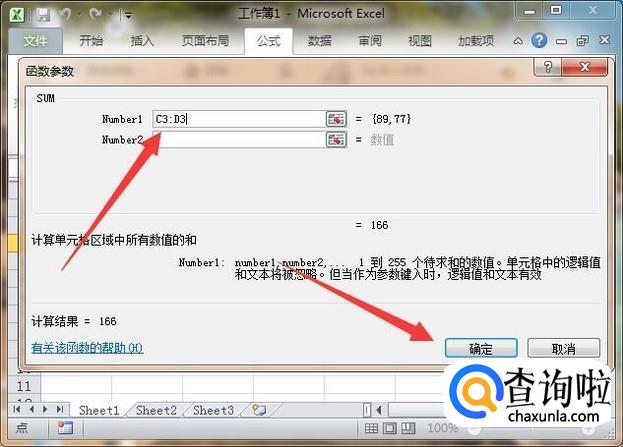Minimize the ribbon with the caret icon
The image size is (623, 447).
[518, 41]
